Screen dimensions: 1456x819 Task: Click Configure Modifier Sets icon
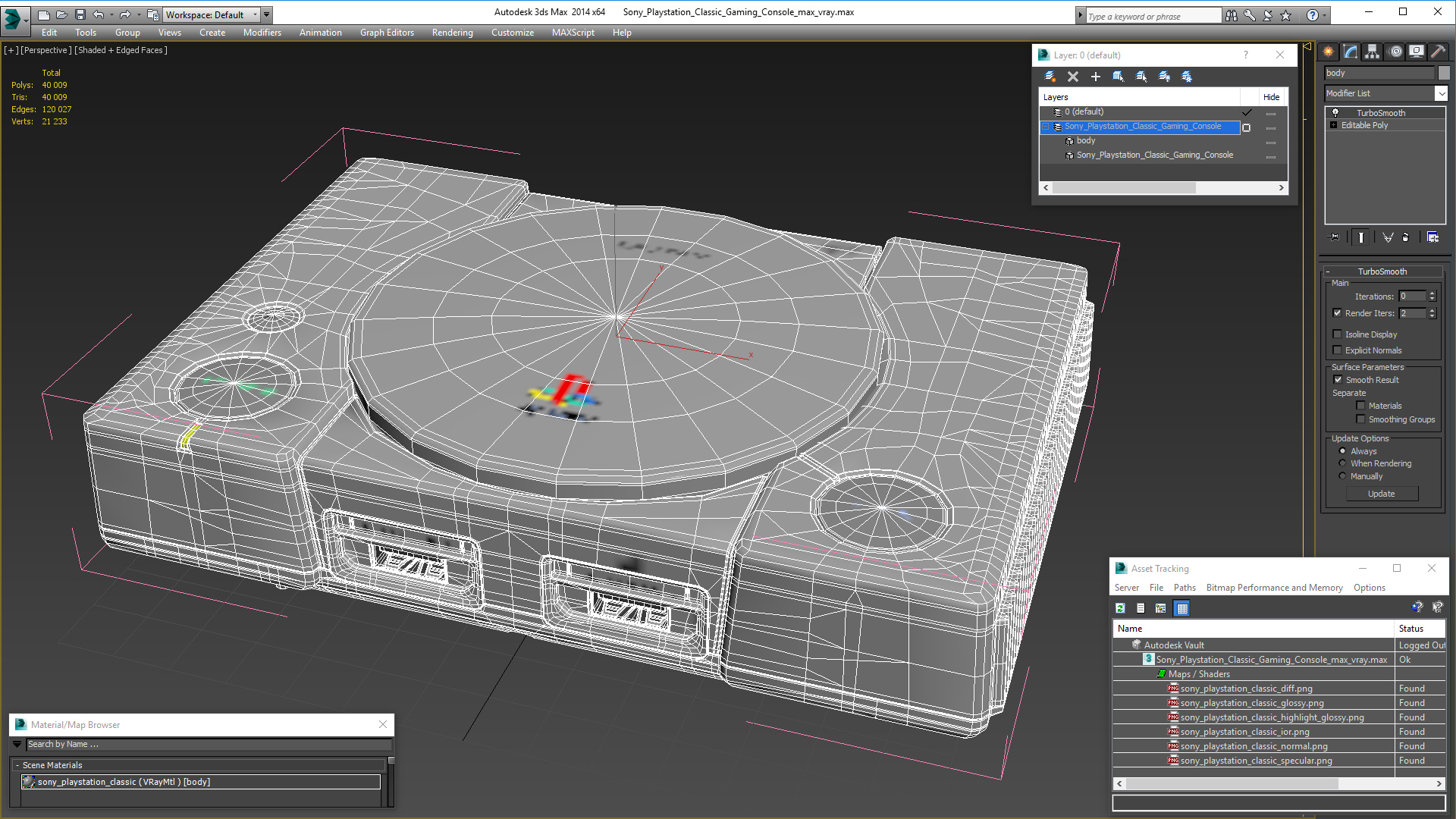click(x=1433, y=237)
